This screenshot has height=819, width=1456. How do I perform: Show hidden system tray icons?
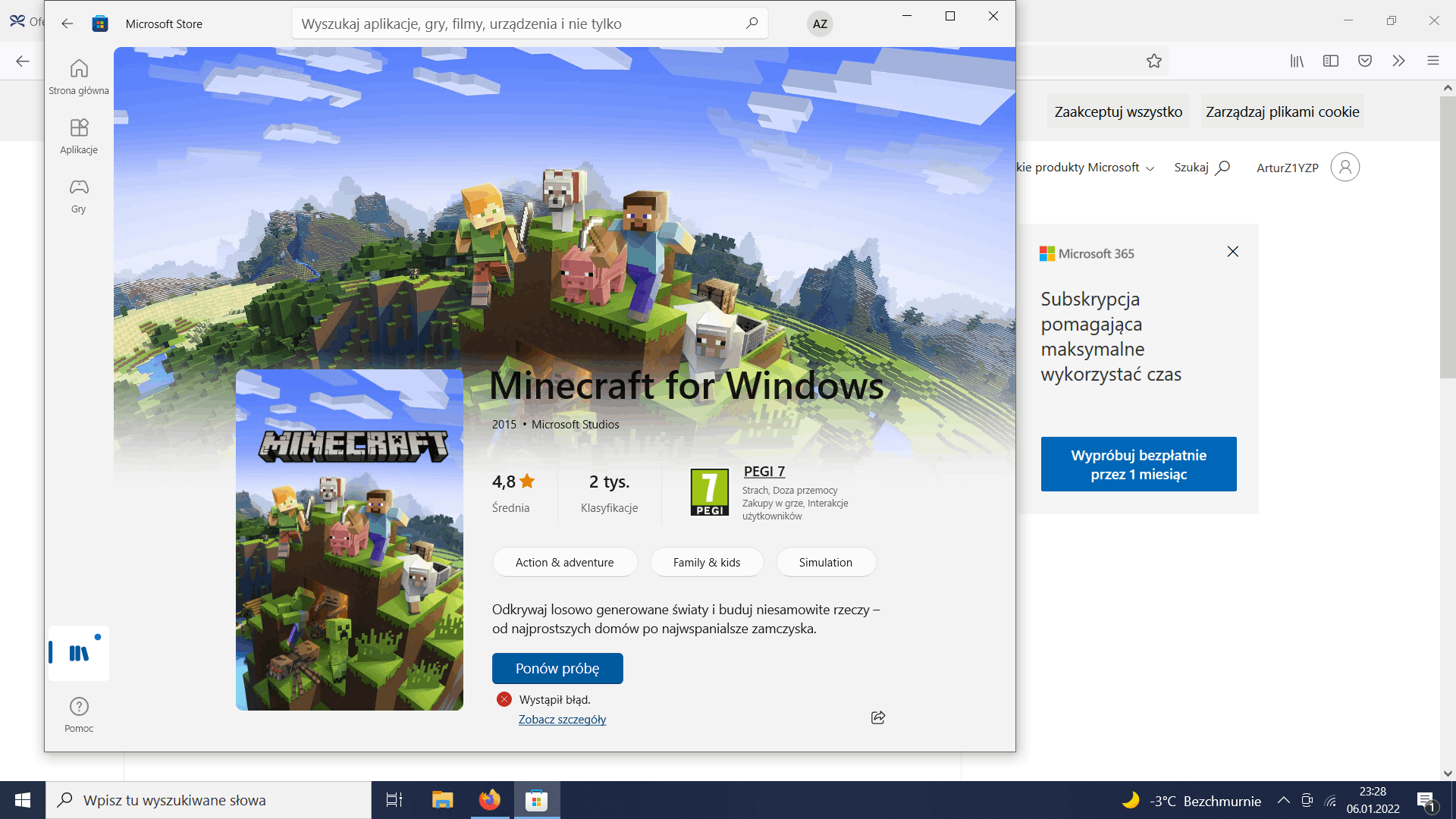1284,800
